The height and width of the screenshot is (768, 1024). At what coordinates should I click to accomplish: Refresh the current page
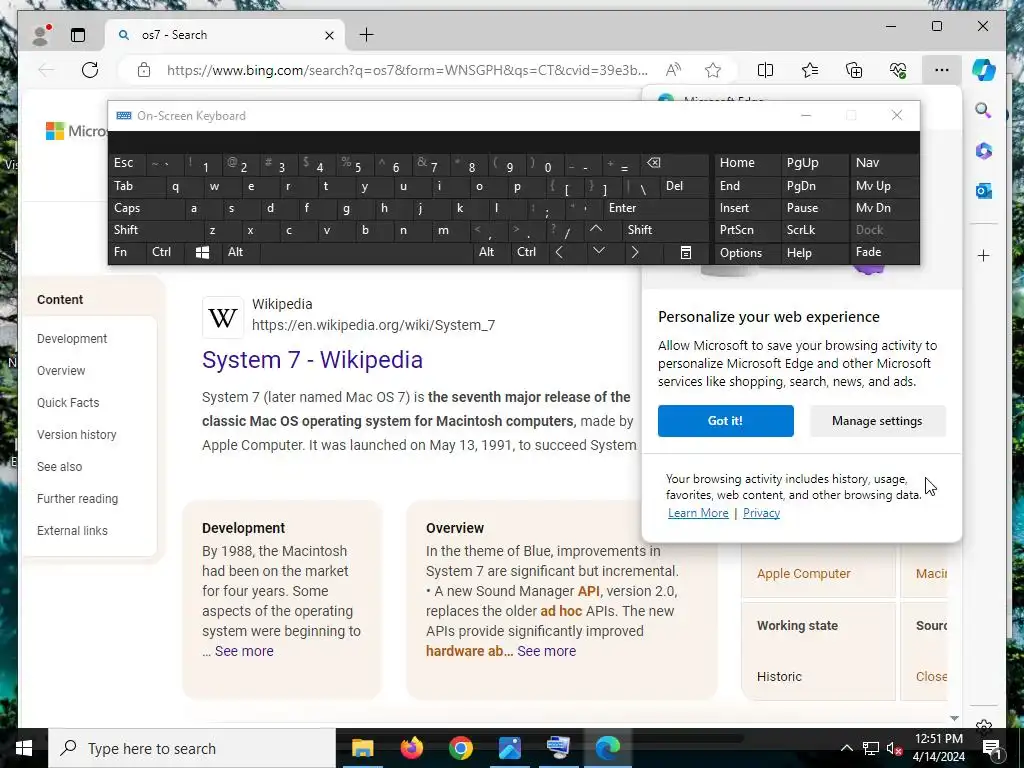tap(90, 70)
